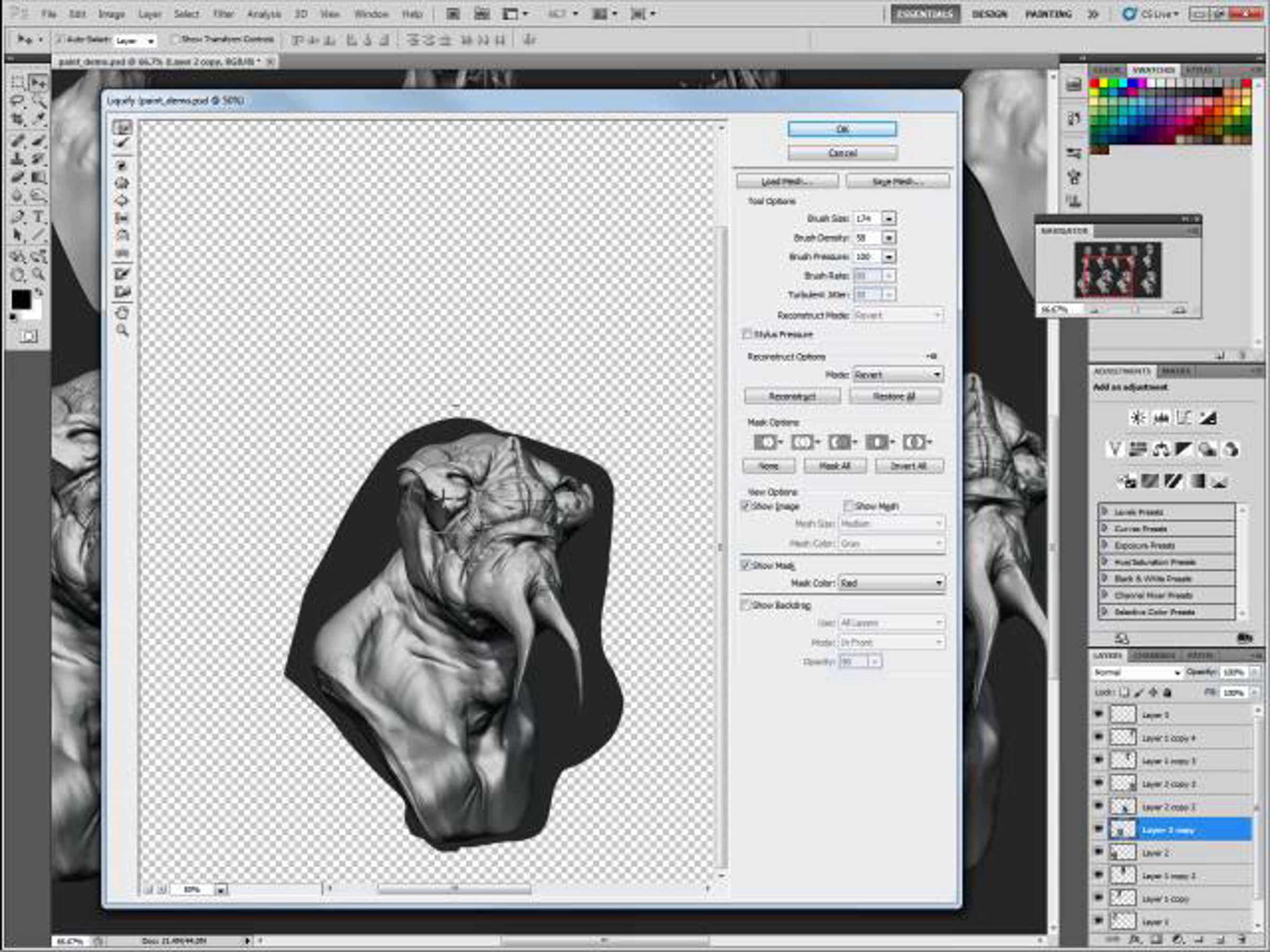Screen dimensions: 1270x952
Task: Expand the Brush Size dropdown arrow
Action: point(889,218)
